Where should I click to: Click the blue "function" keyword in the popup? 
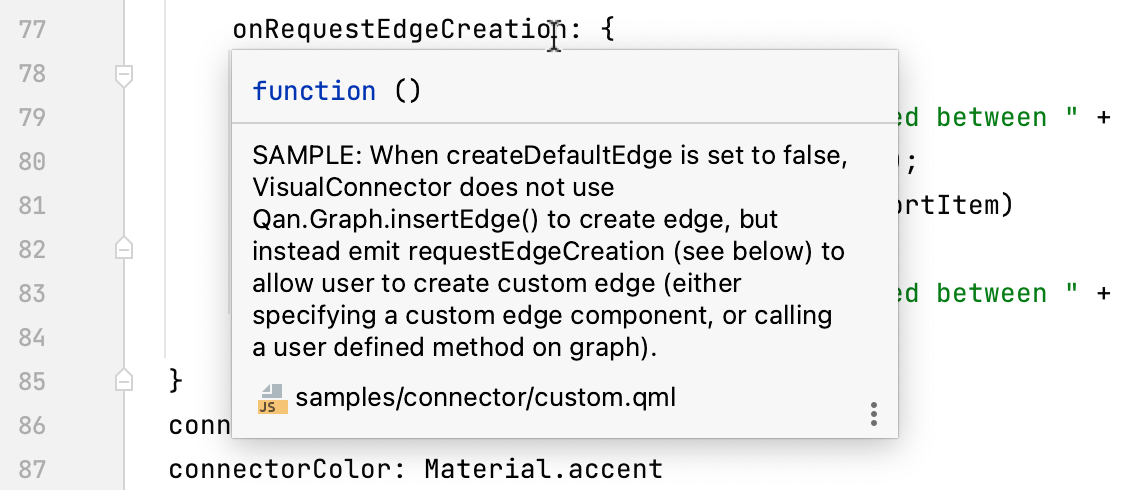[314, 91]
